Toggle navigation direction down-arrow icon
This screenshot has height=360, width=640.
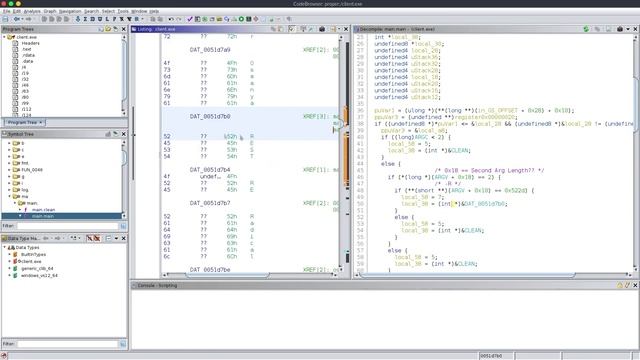[78, 19]
